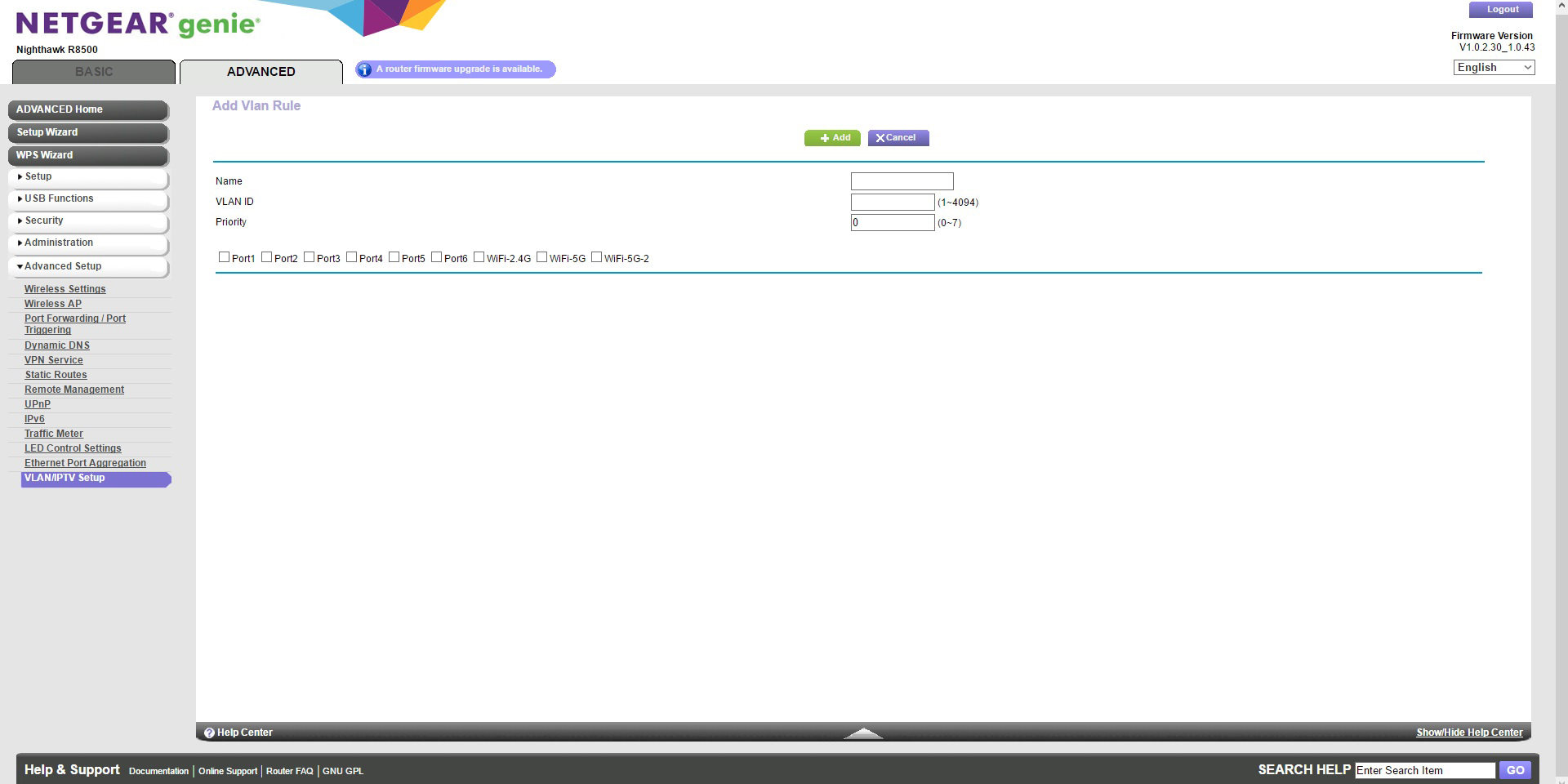
Task: Collapse the Advanced Setup section
Action: click(x=88, y=267)
